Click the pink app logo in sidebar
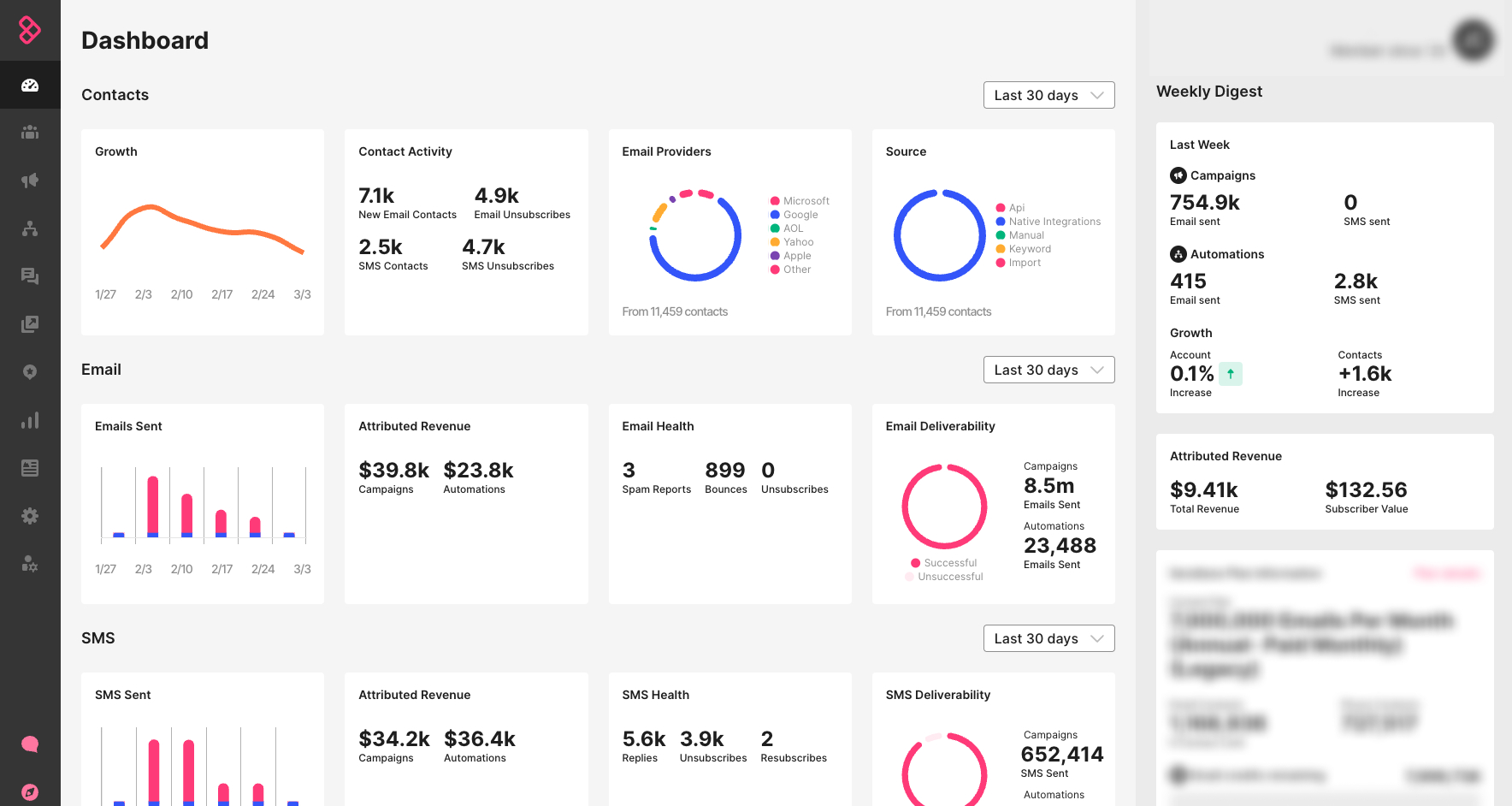The image size is (1512, 806). point(30,30)
